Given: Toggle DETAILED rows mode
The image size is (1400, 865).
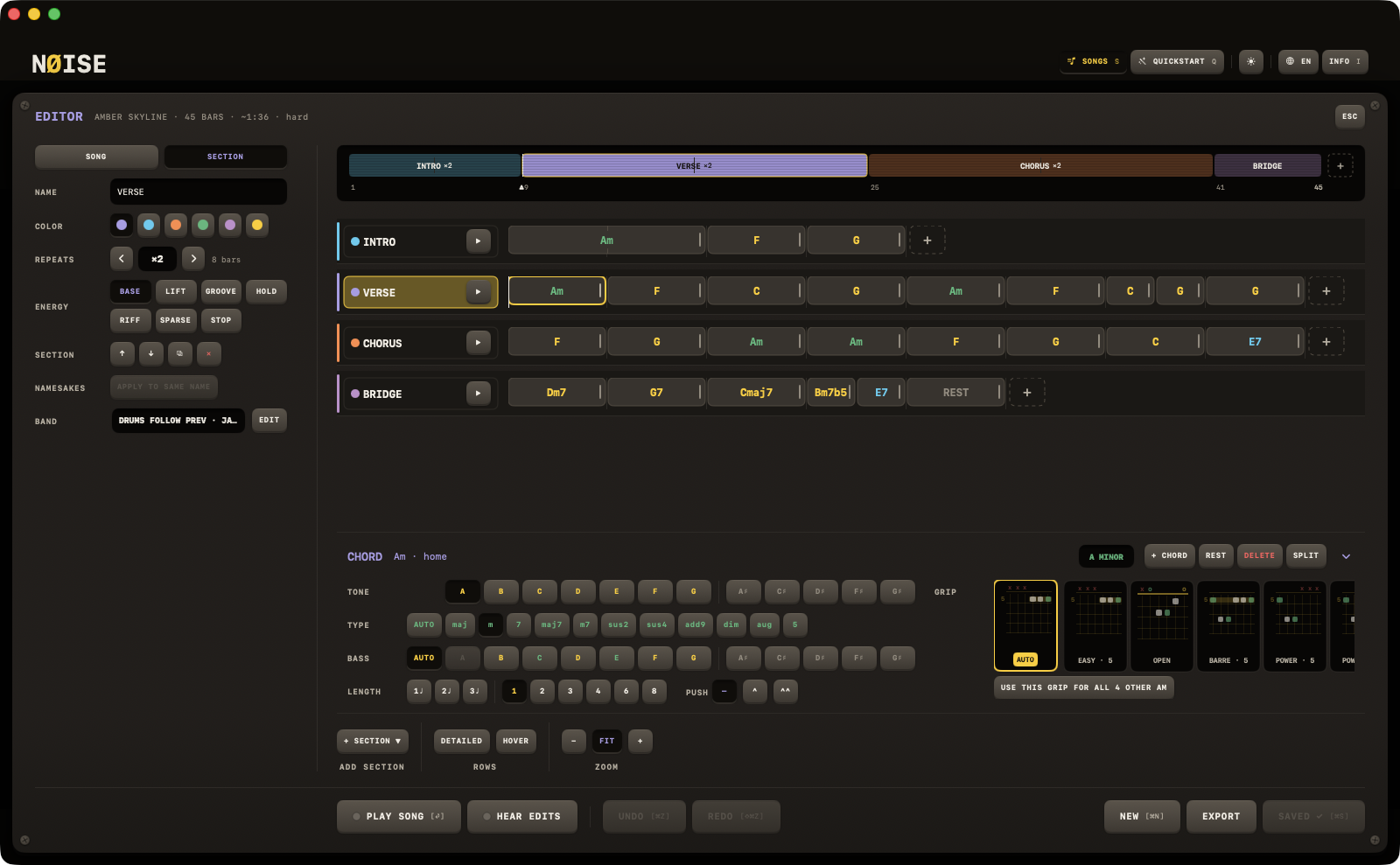Looking at the screenshot, I should [x=461, y=741].
